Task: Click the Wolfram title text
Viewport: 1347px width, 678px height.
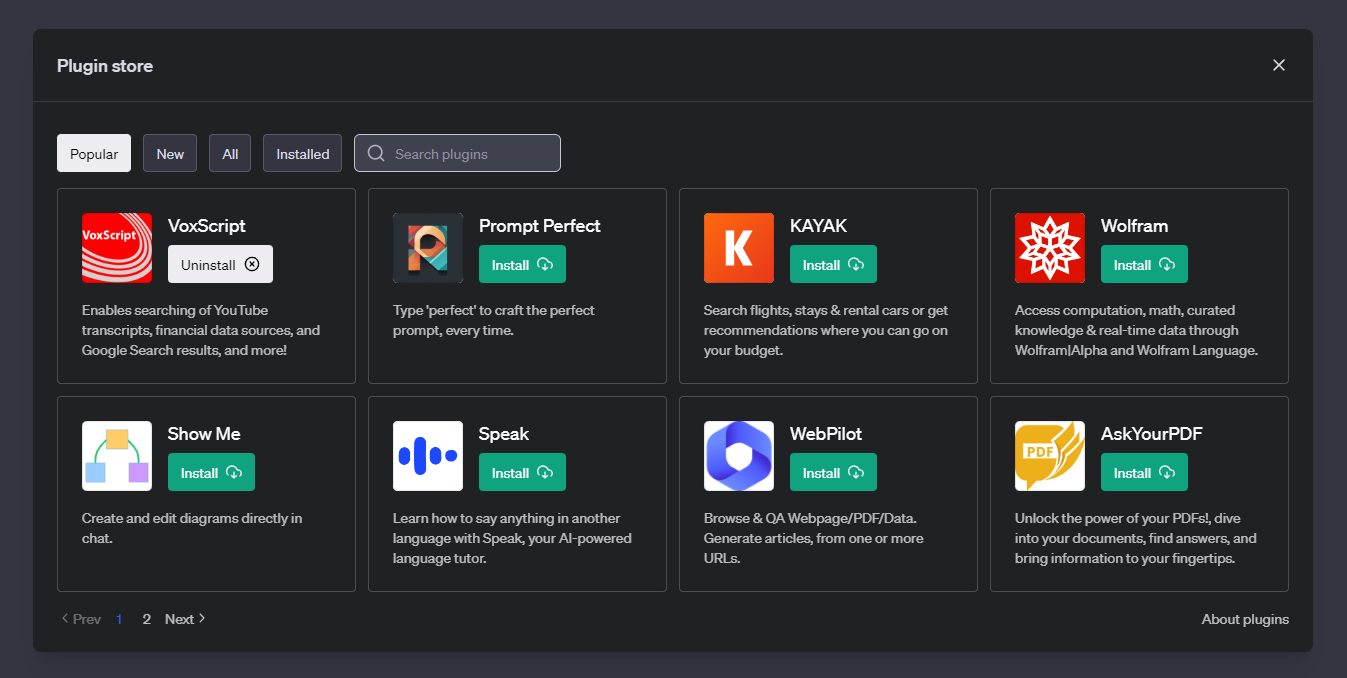Action: pos(1134,226)
